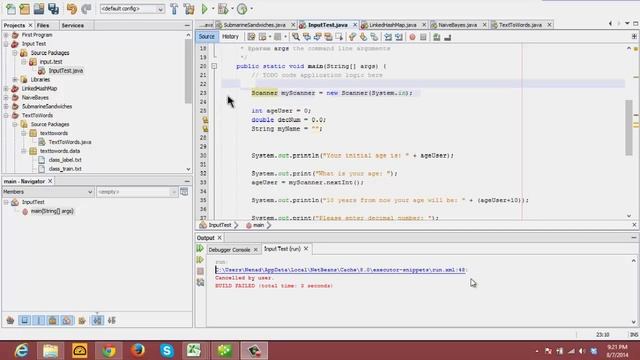Expand the First Program project node
The image size is (640, 360).
point(6,35)
